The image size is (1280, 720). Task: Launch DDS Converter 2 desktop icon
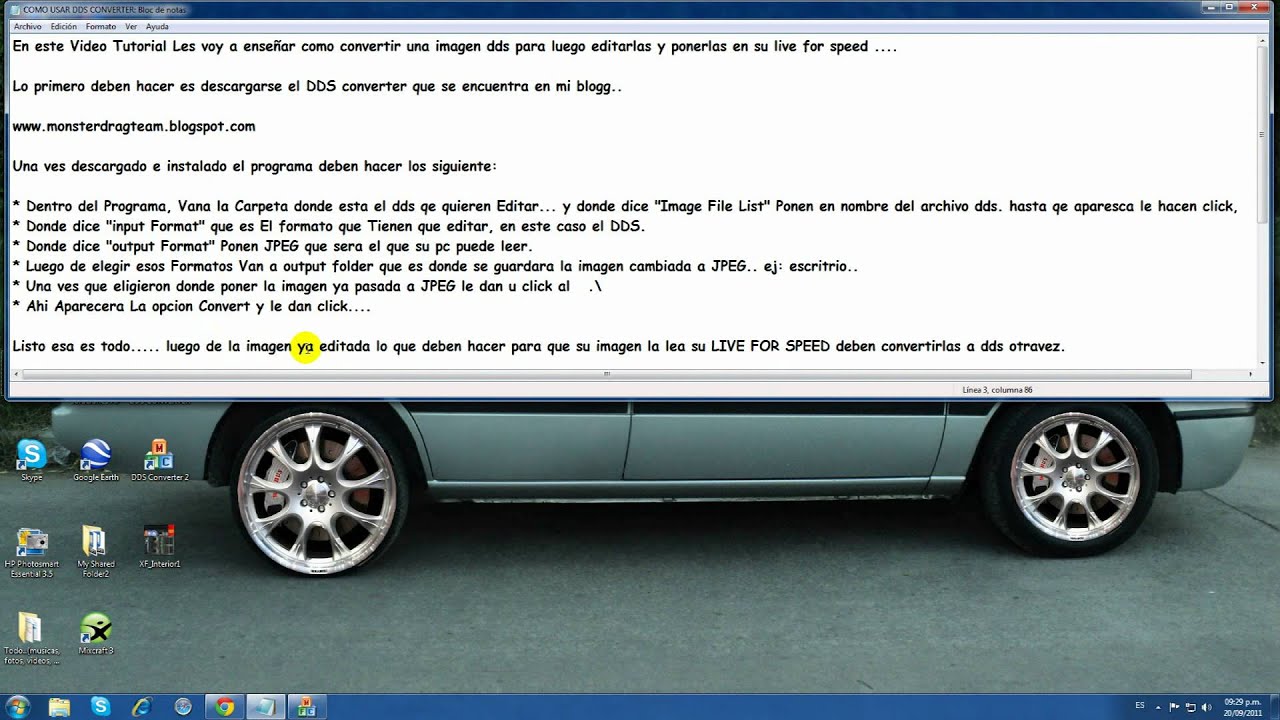point(159,460)
